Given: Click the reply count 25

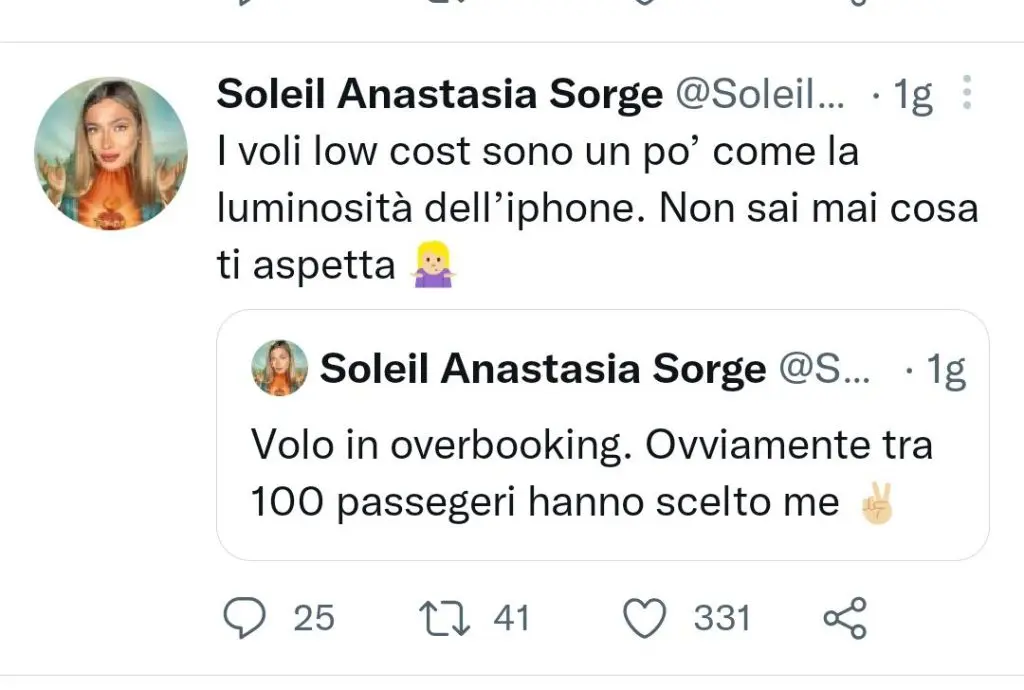Looking at the screenshot, I should point(314,619).
